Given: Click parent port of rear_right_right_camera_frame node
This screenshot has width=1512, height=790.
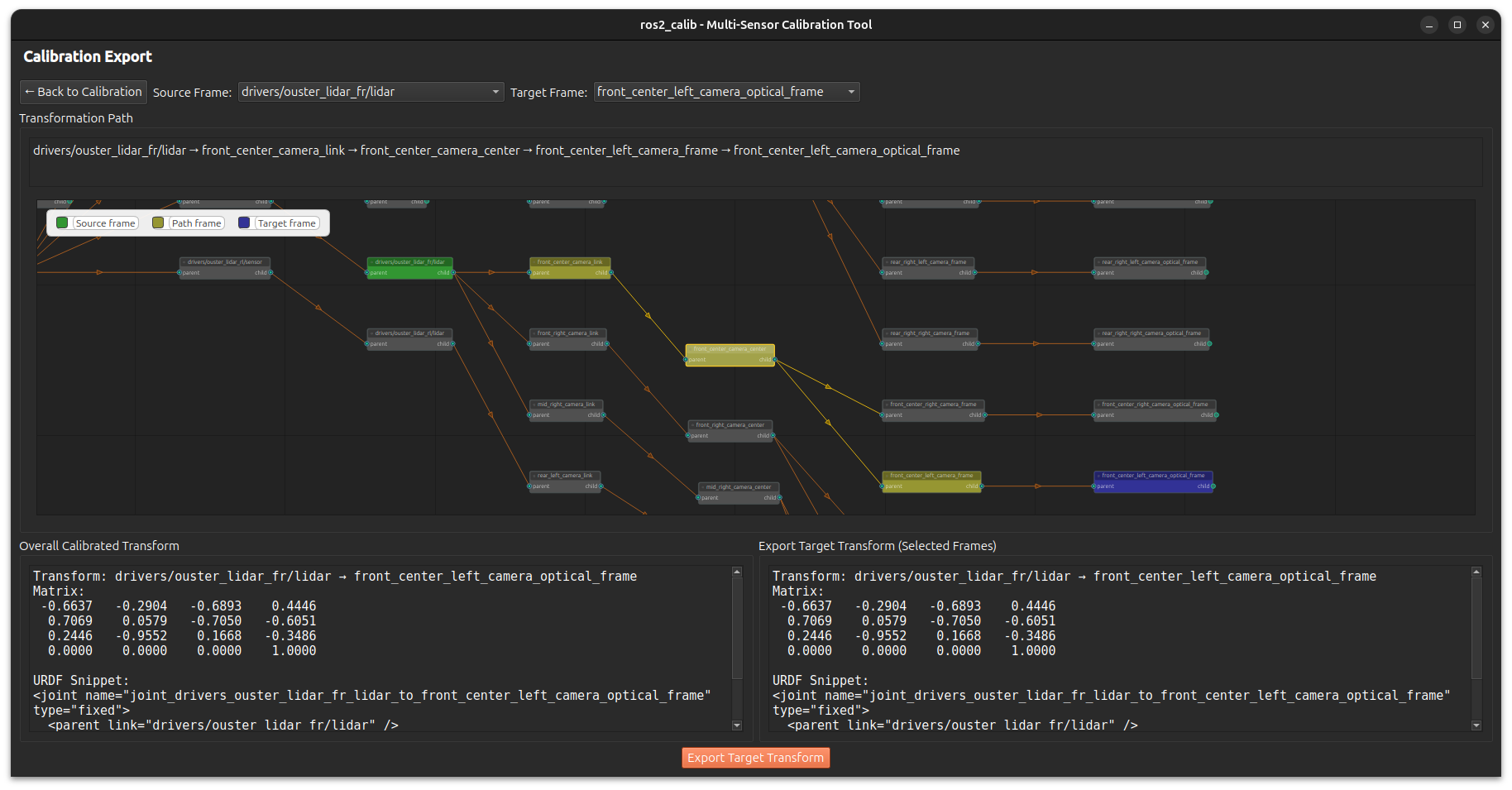Looking at the screenshot, I should (883, 343).
